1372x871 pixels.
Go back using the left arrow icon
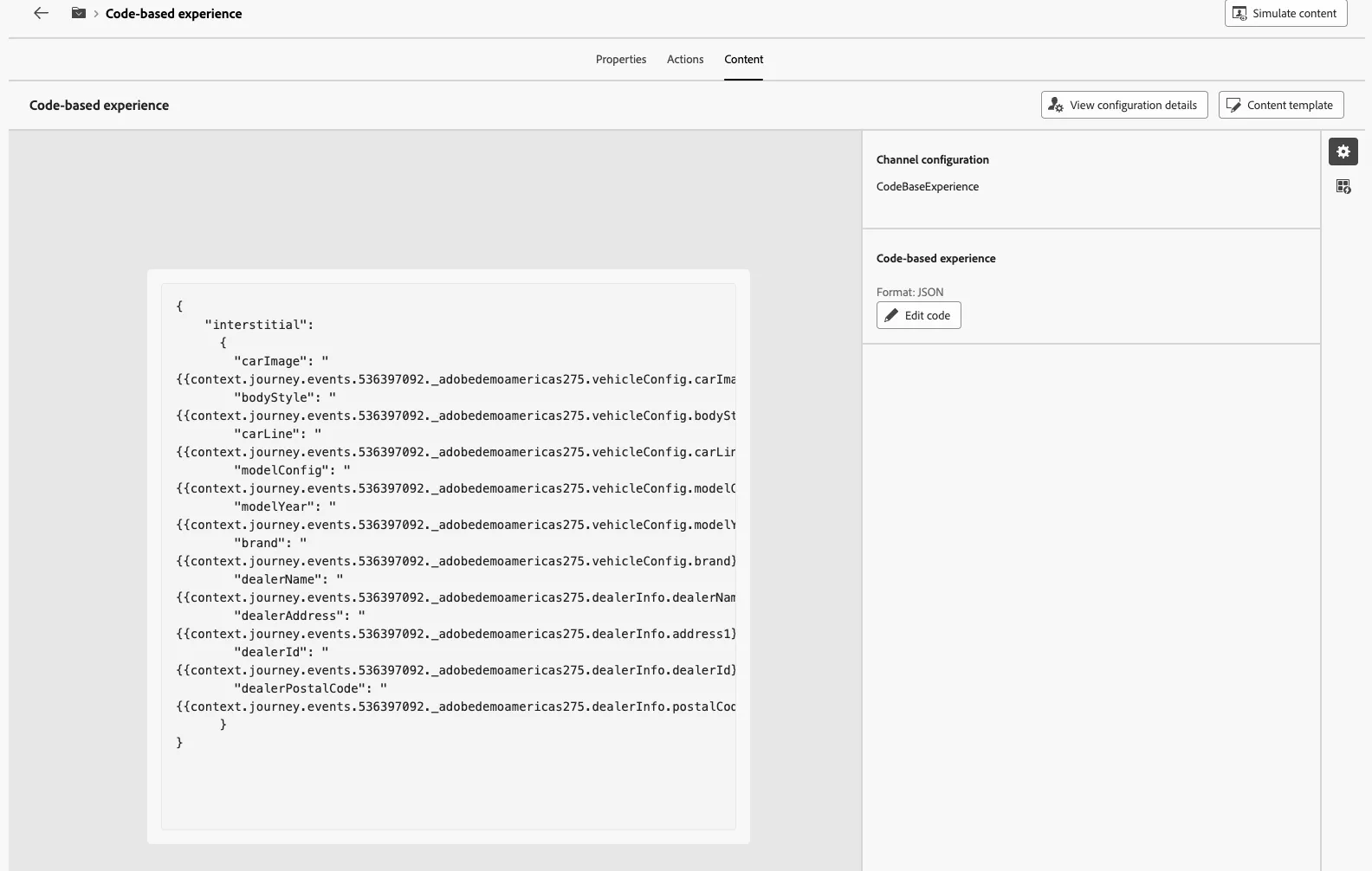pyautogui.click(x=41, y=13)
